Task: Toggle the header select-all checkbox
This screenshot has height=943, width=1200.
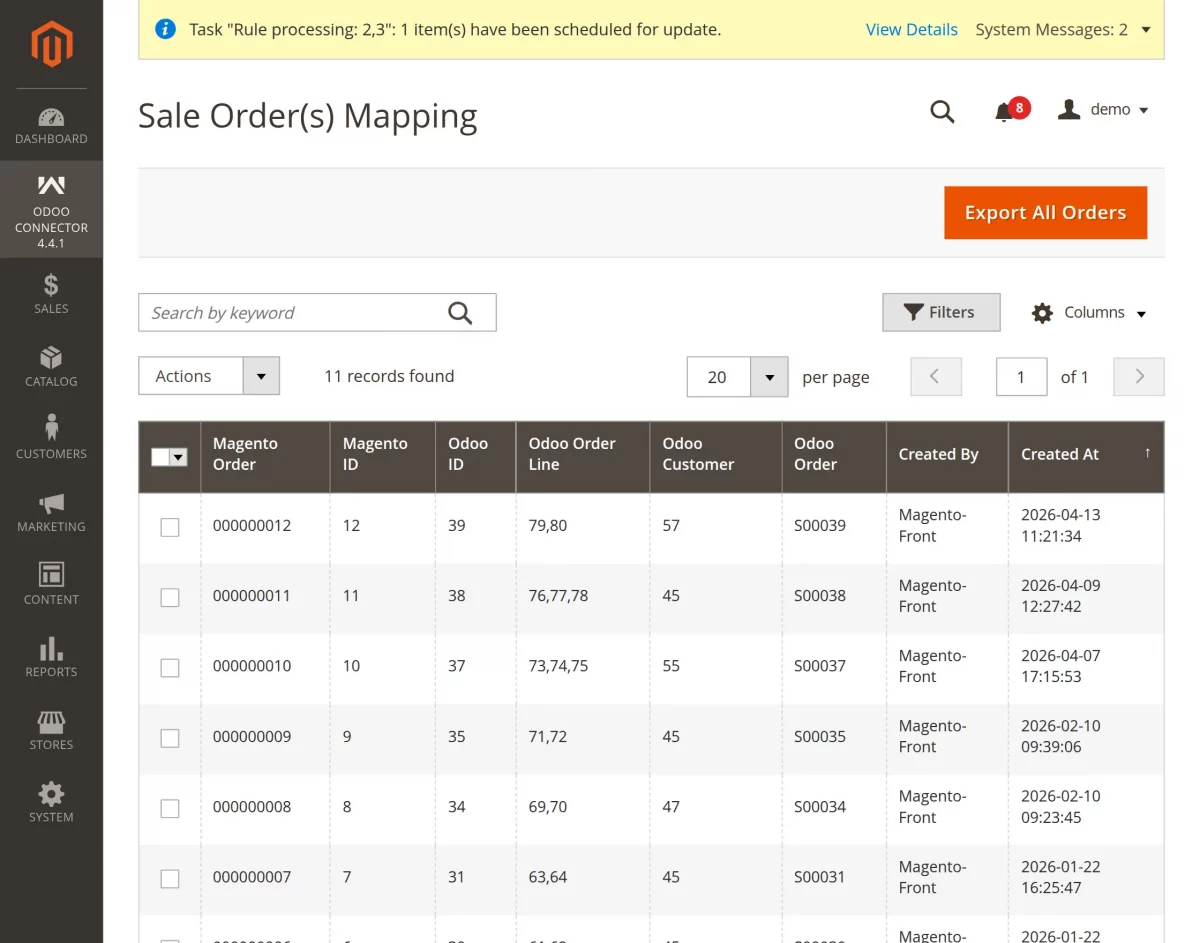Action: (160, 457)
